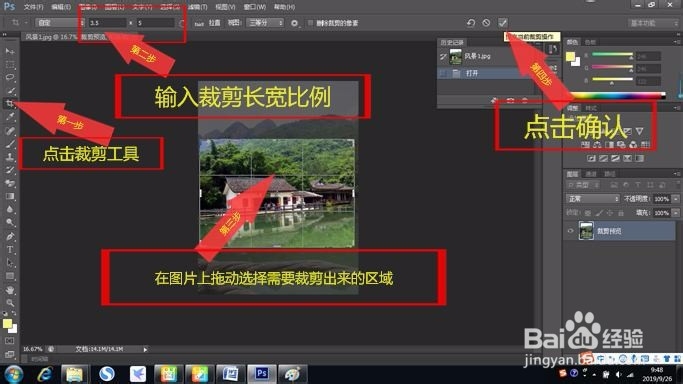Toggle type layer filter in the Layers panel

638,185
